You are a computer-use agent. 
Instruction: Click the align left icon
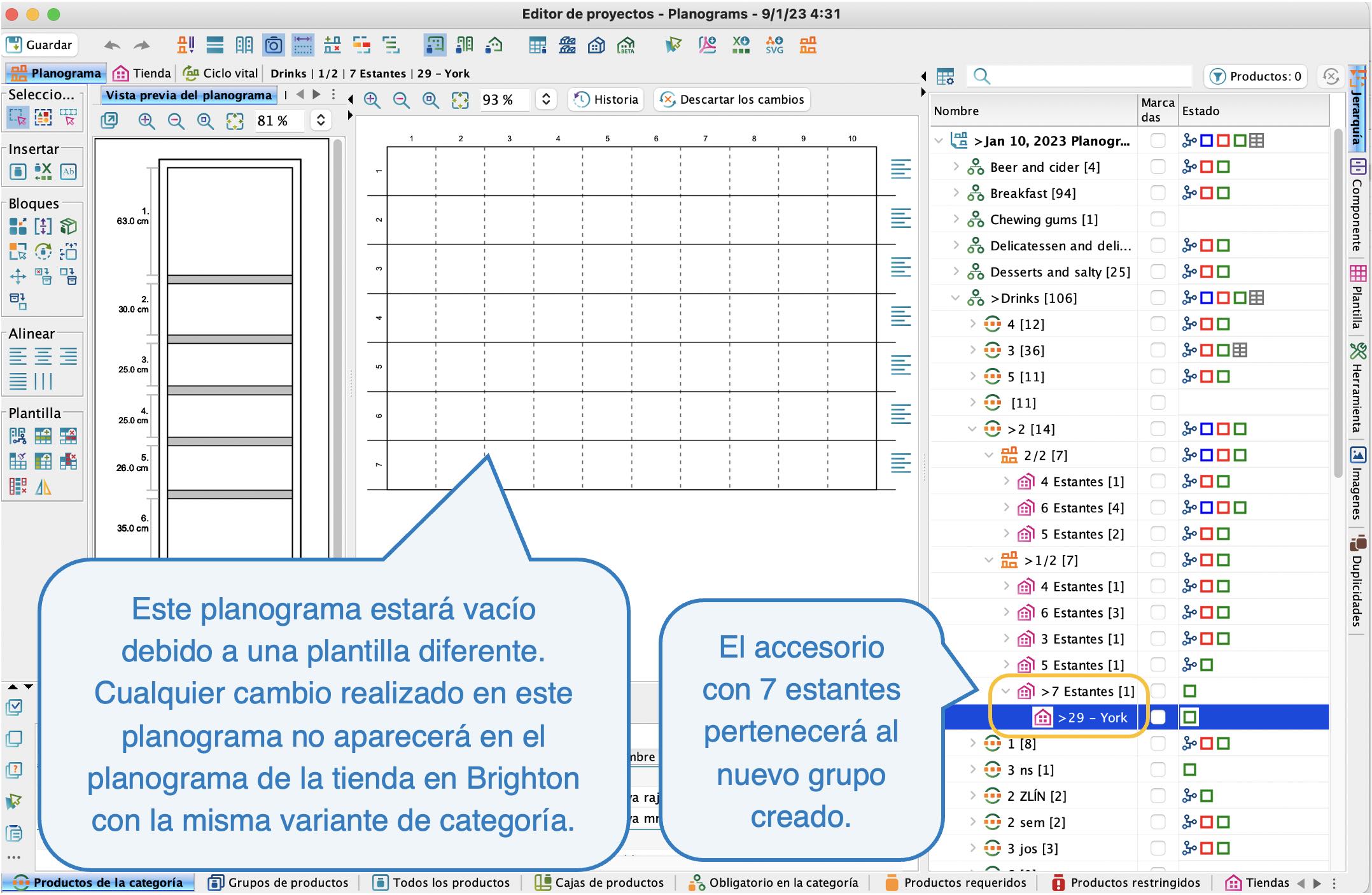point(18,356)
